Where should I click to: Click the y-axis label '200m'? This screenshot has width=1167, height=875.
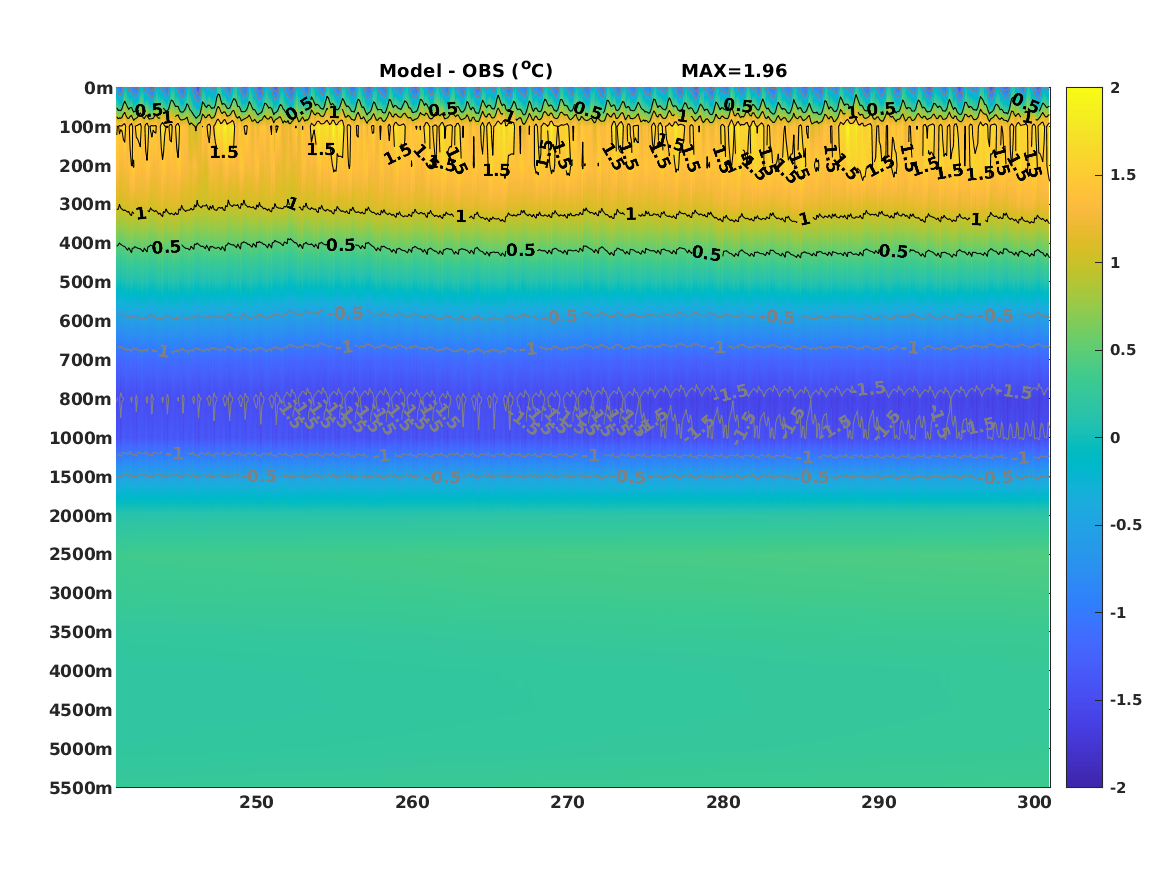[x=86, y=166]
